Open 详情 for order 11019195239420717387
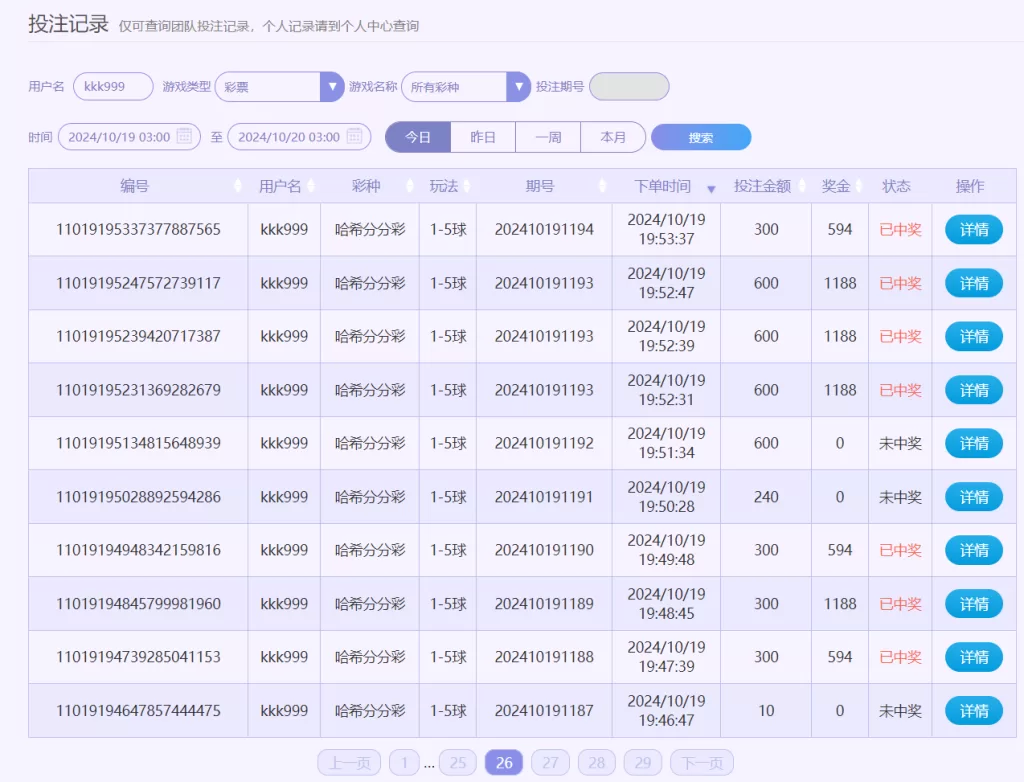This screenshot has height=782, width=1024. [974, 336]
